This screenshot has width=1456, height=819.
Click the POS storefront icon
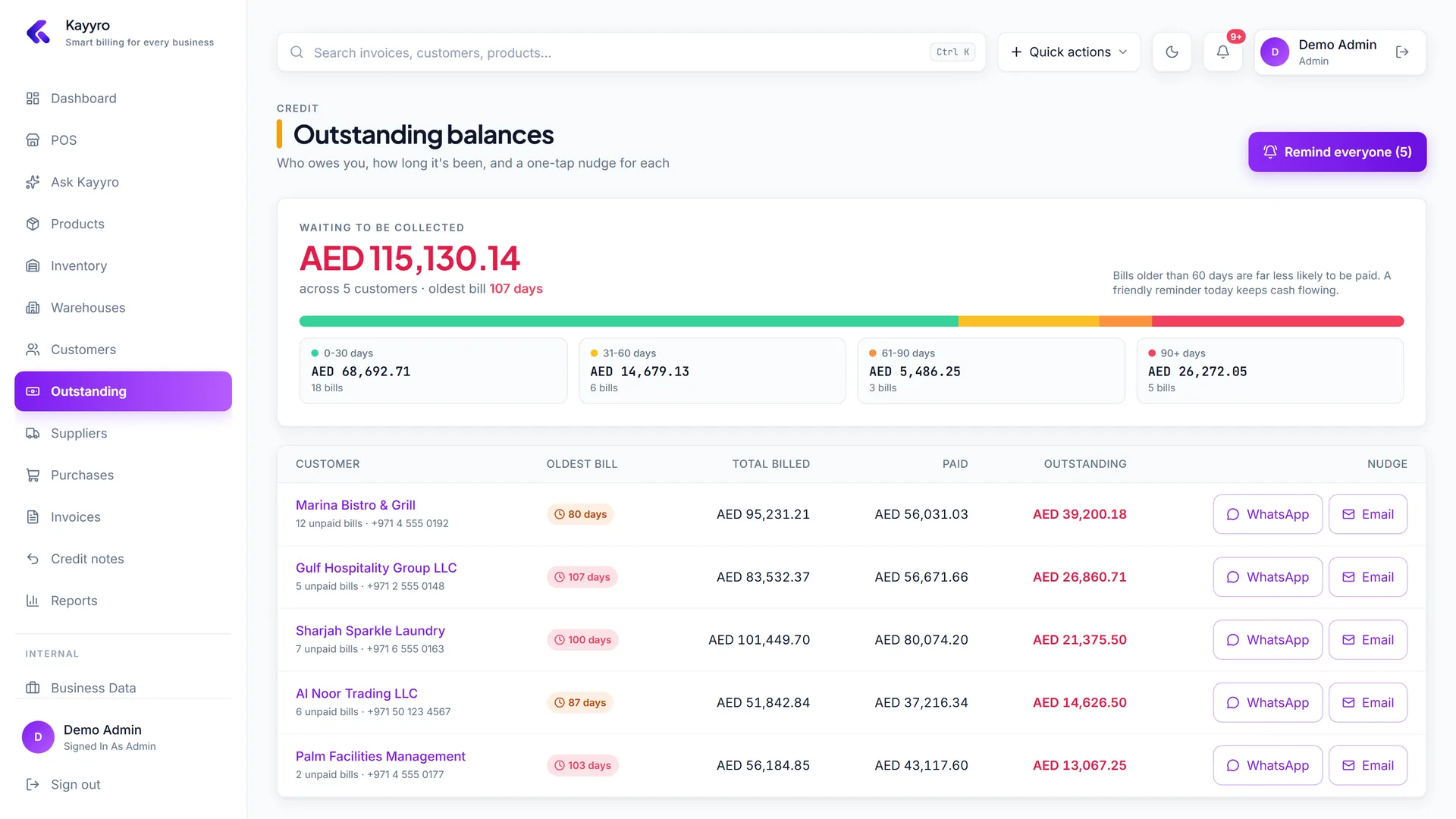point(33,140)
